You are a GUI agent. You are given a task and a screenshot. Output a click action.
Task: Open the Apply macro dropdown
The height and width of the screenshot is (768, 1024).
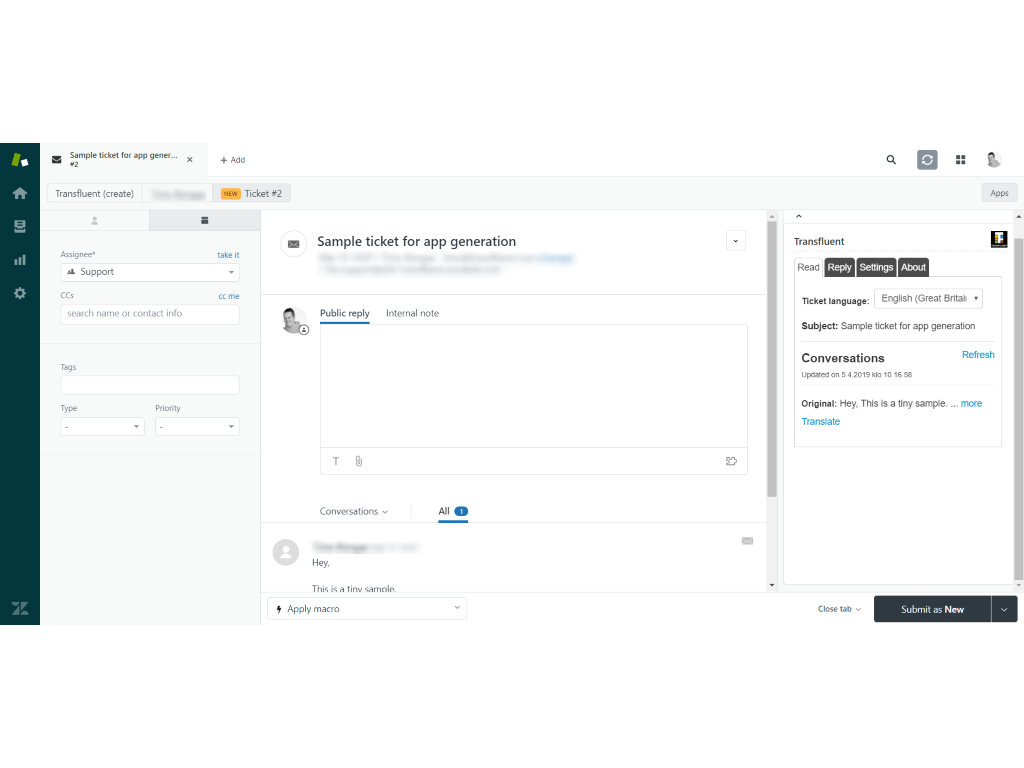pyautogui.click(x=366, y=609)
